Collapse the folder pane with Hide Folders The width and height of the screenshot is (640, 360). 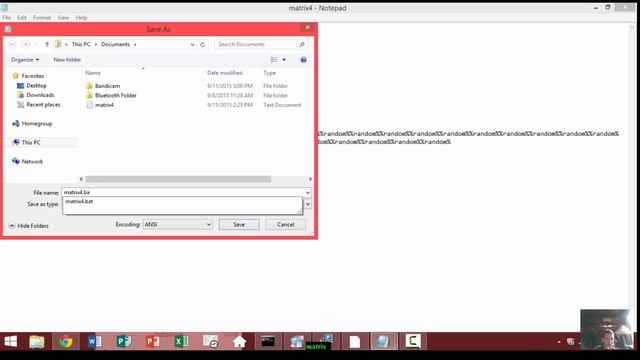click(29, 225)
